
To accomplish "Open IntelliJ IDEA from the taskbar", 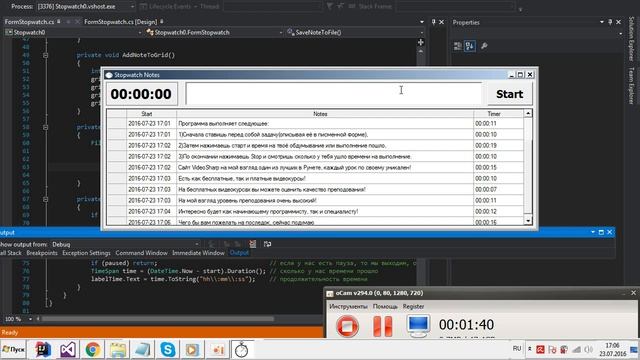I will point(43,349).
